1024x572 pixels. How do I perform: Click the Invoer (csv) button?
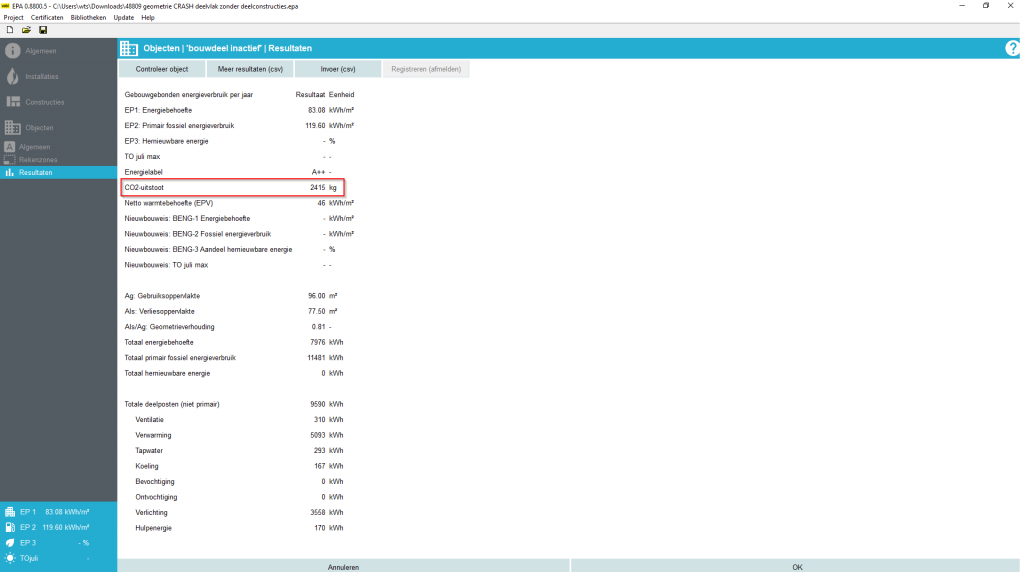point(338,69)
